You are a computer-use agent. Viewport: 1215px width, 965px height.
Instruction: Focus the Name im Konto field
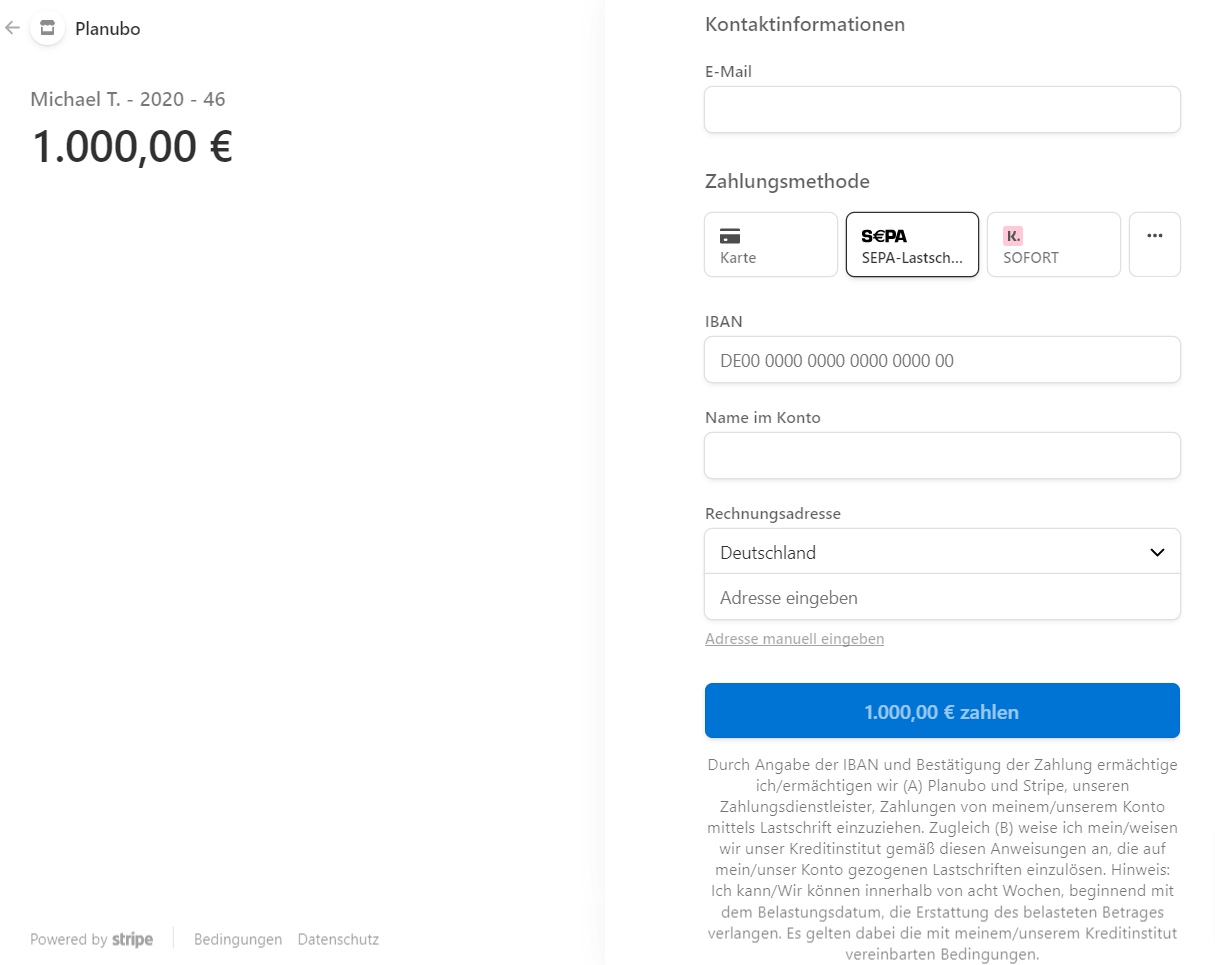[941, 455]
